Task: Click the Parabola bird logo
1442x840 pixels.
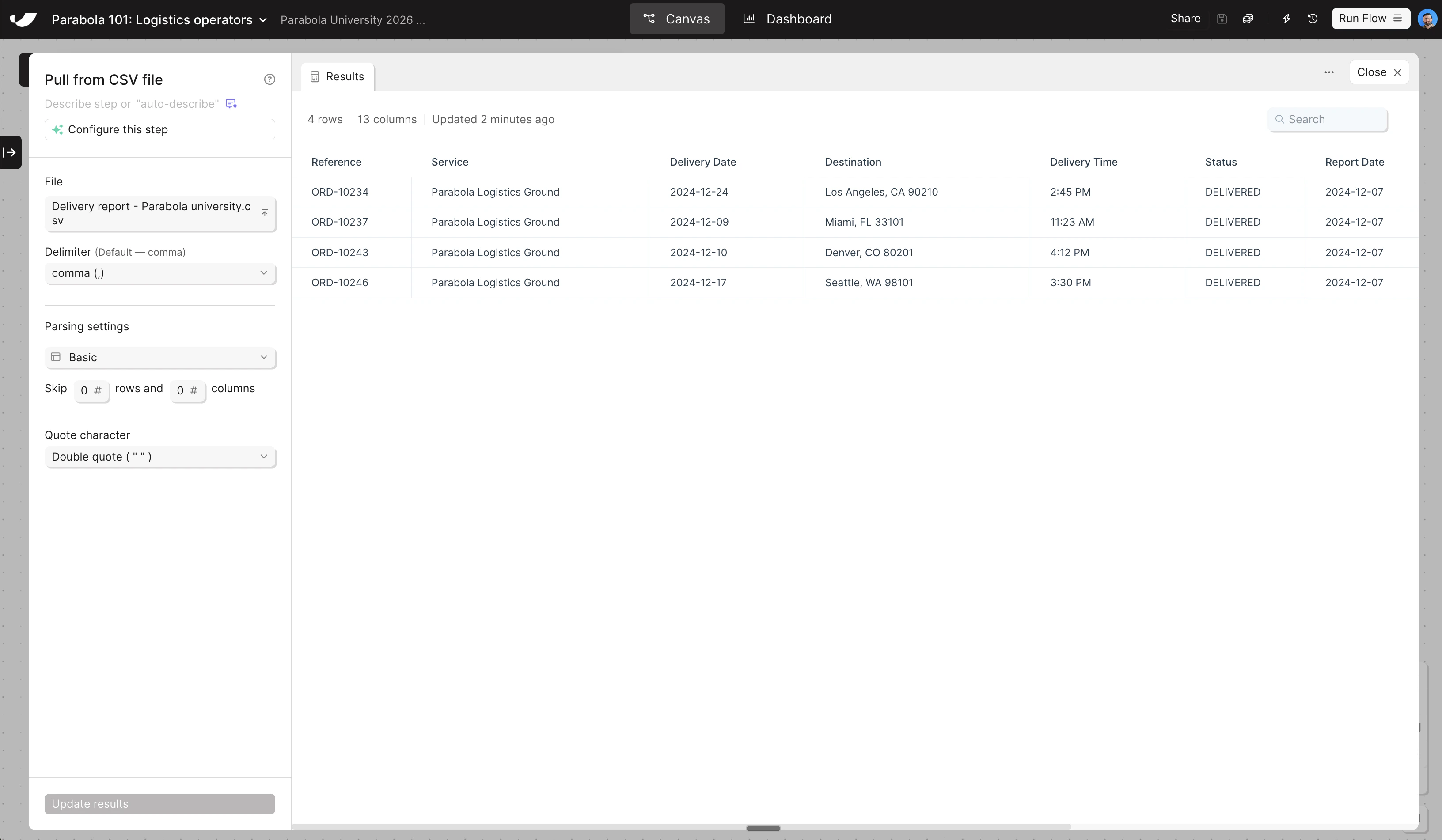Action: click(x=23, y=19)
